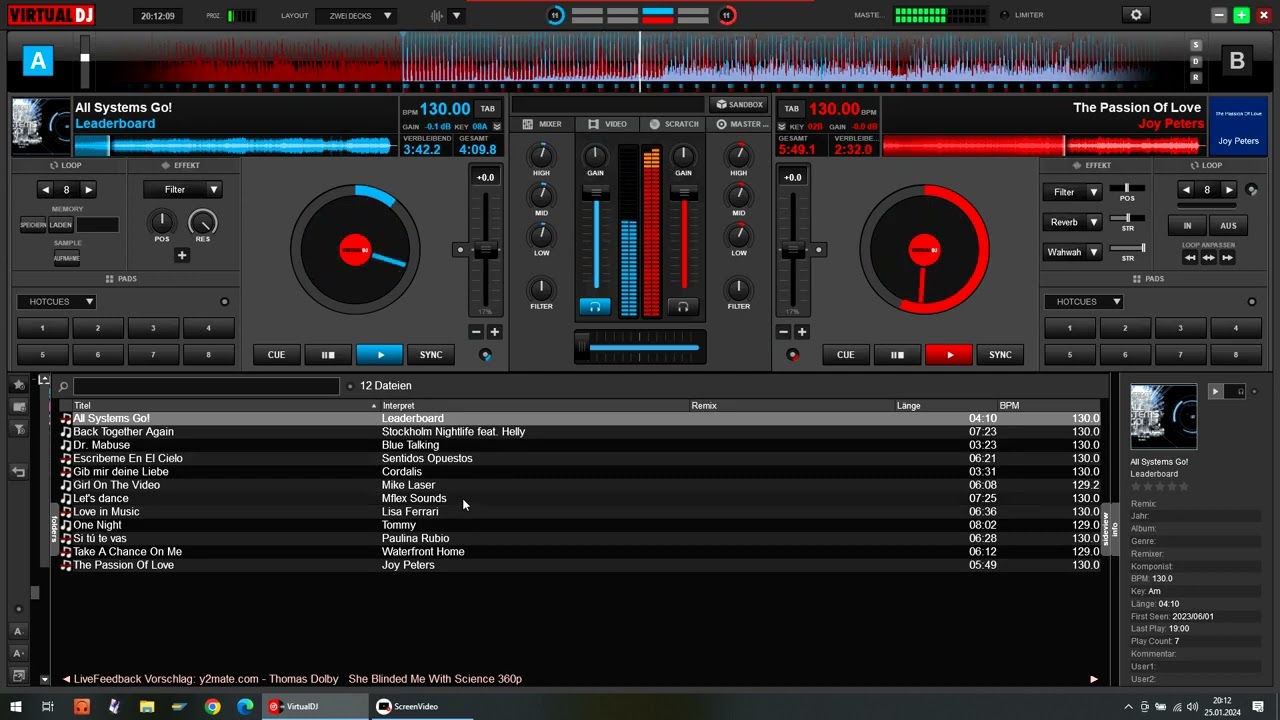Screen dimensions: 1280x720
Task: Toggle the S button on waveform side
Action: (x=1196, y=46)
